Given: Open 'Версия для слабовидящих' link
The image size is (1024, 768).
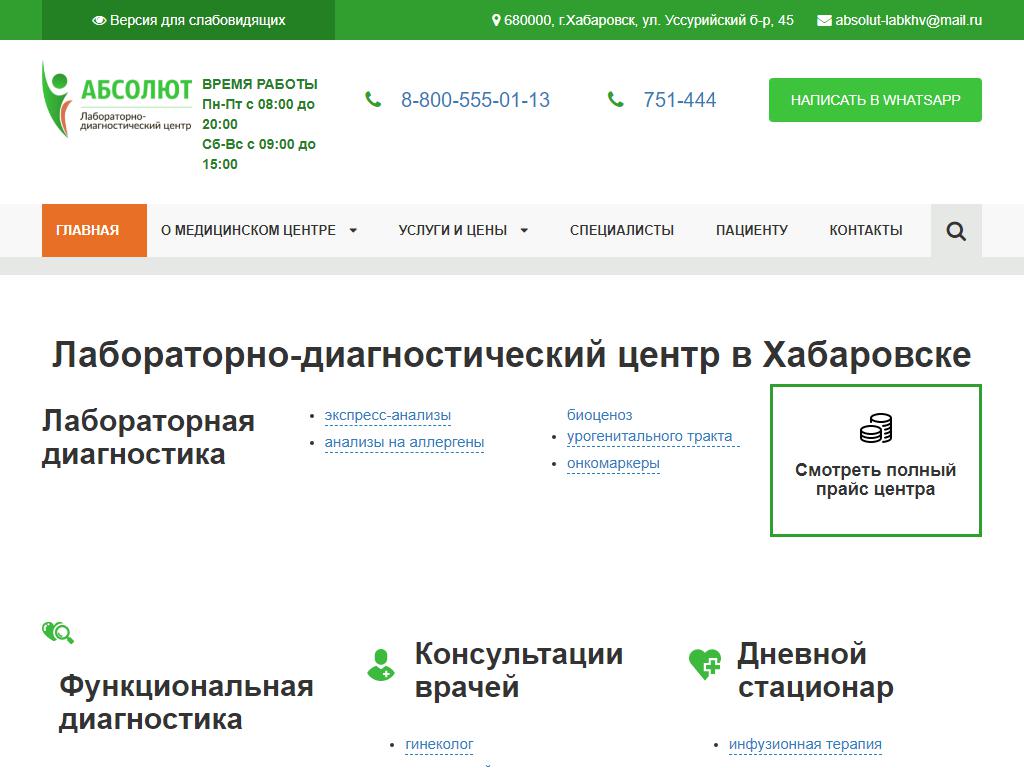Looking at the screenshot, I should pyautogui.click(x=189, y=20).
